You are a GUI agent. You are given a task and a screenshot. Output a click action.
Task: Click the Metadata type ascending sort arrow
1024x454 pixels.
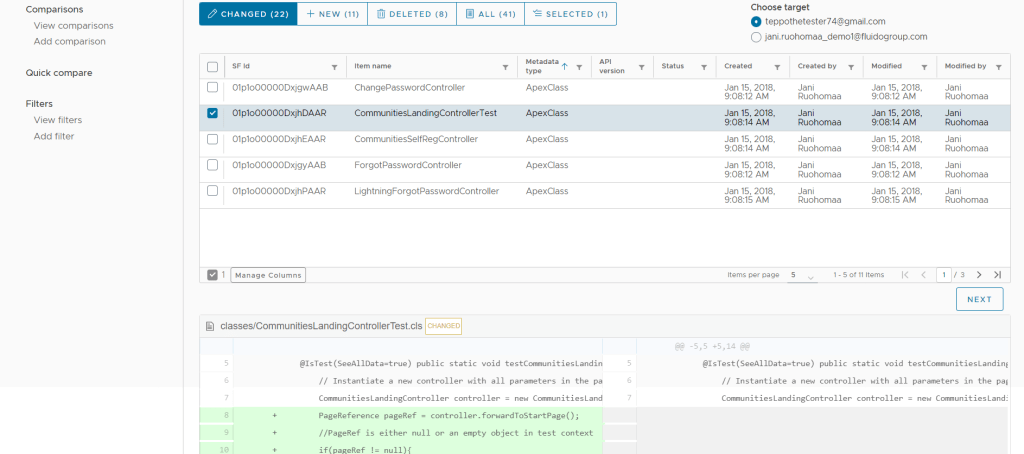coord(565,67)
